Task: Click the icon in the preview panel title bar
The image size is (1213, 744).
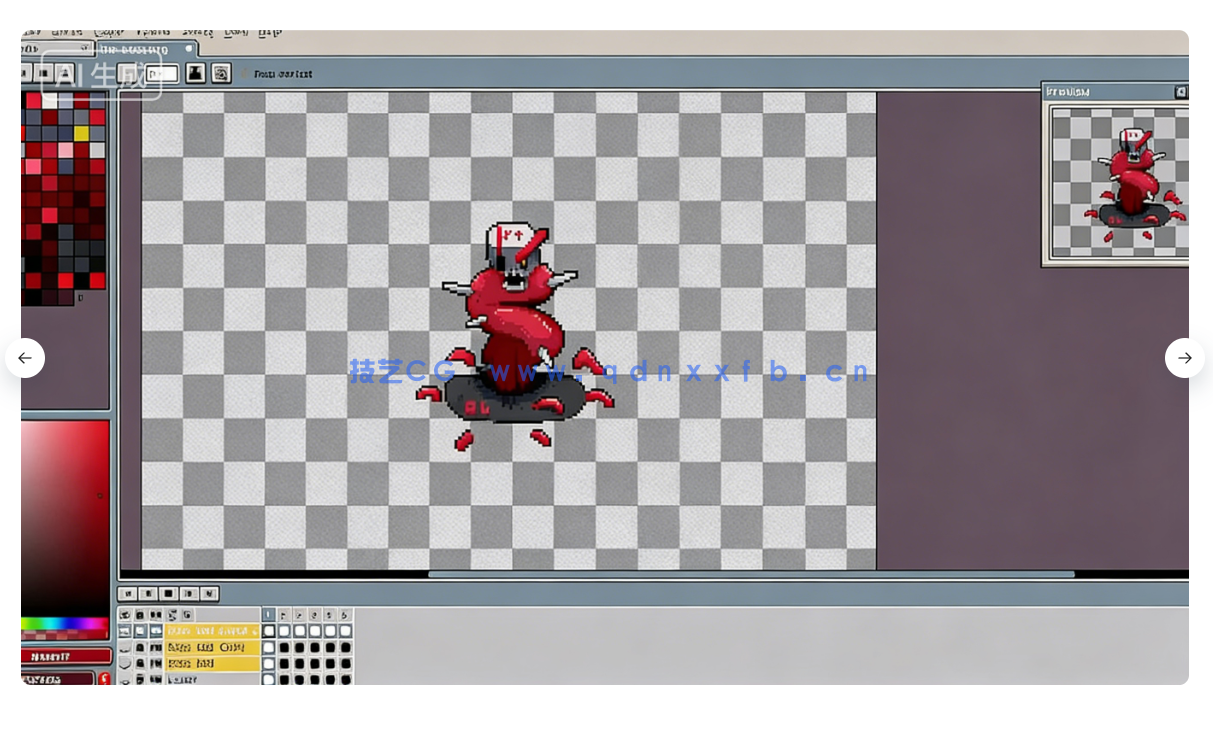Action: point(1181,92)
